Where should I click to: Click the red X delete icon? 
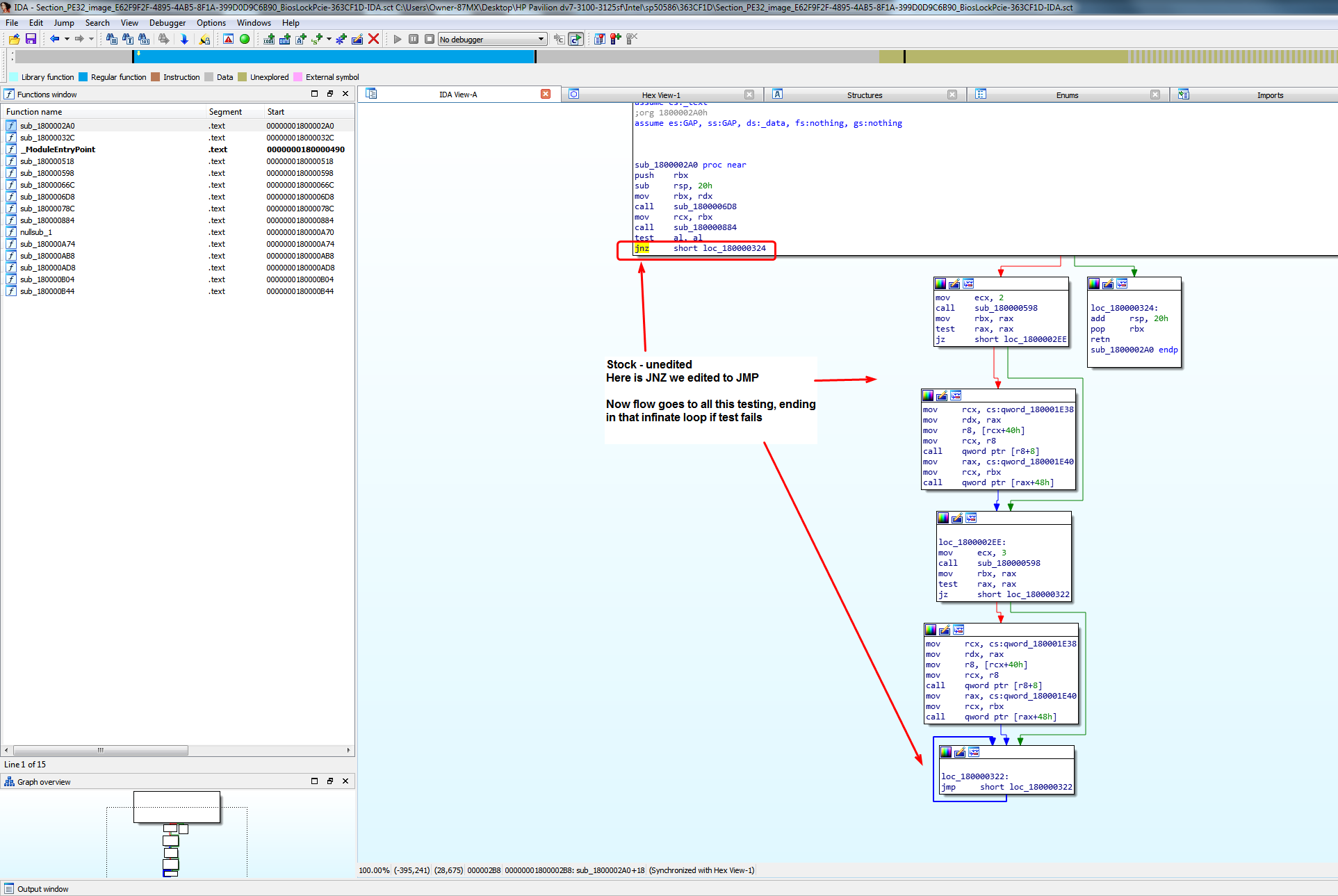373,39
